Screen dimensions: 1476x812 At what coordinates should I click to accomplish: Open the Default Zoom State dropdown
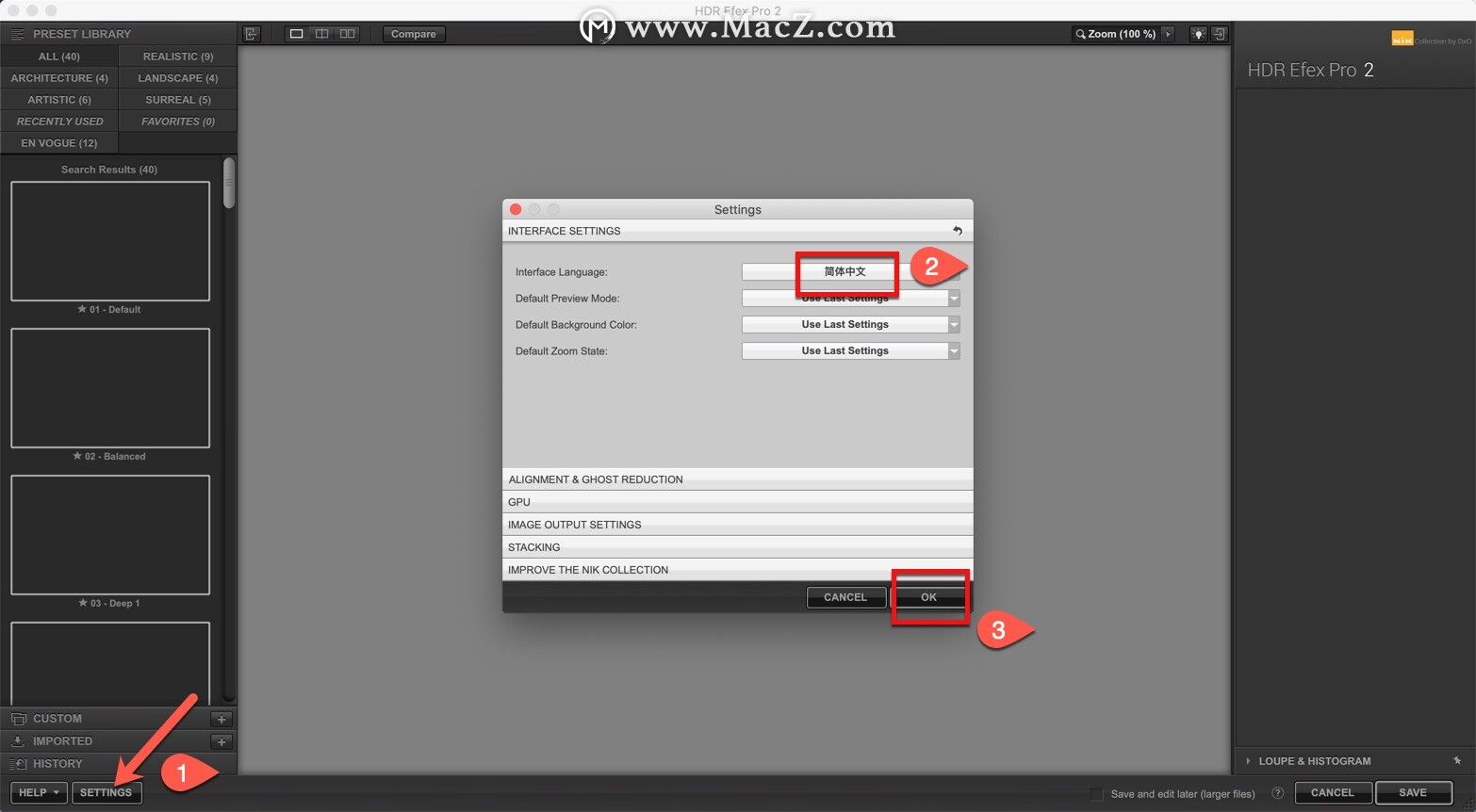click(851, 350)
